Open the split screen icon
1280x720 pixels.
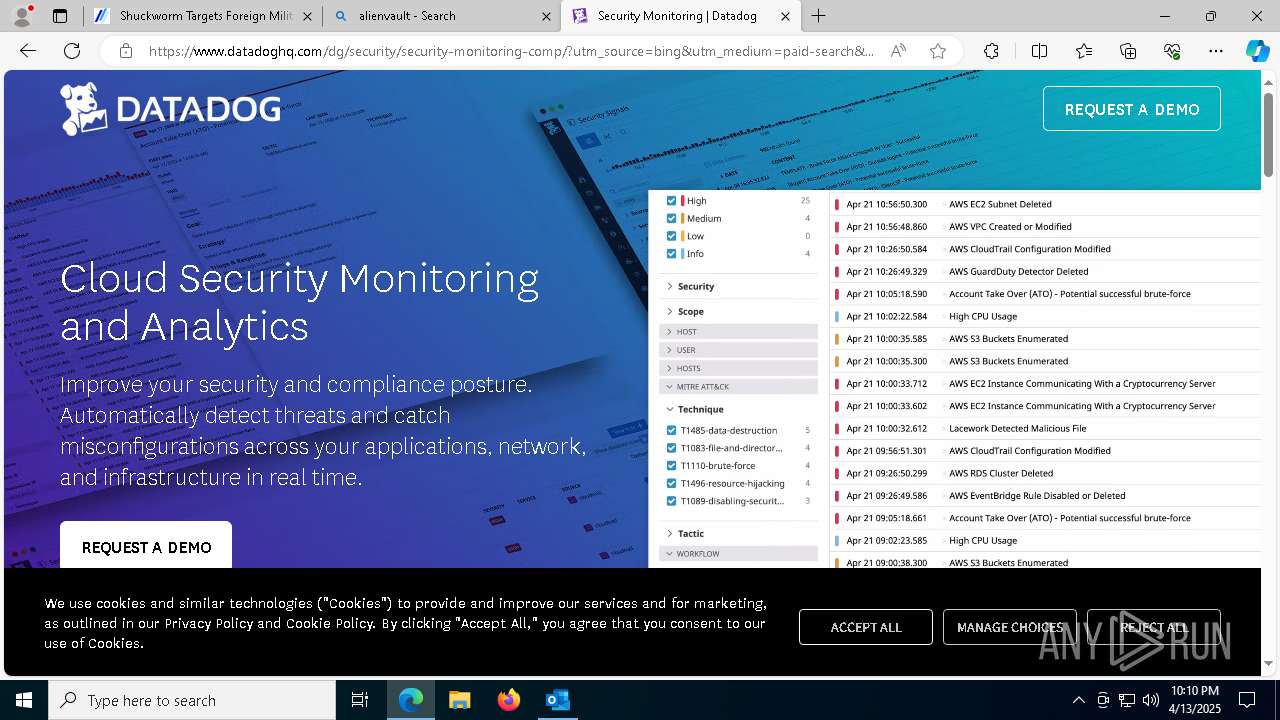(1039, 51)
